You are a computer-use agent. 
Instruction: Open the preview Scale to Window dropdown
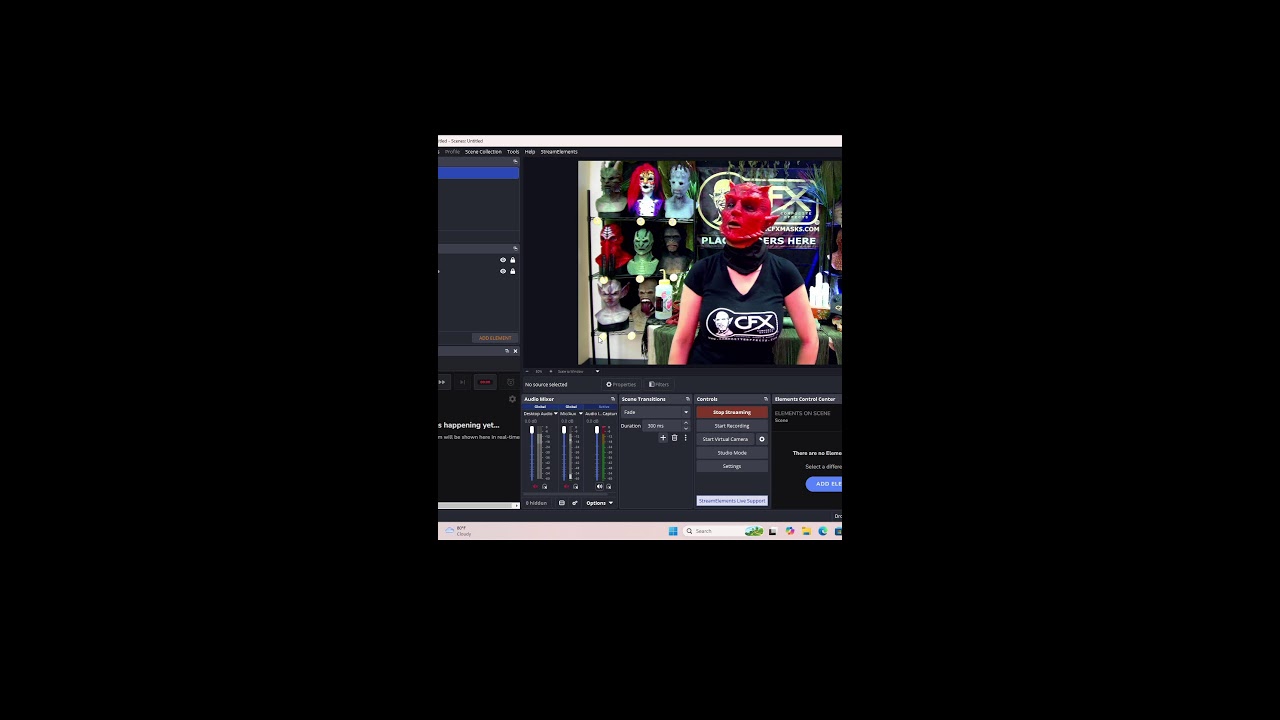click(597, 371)
